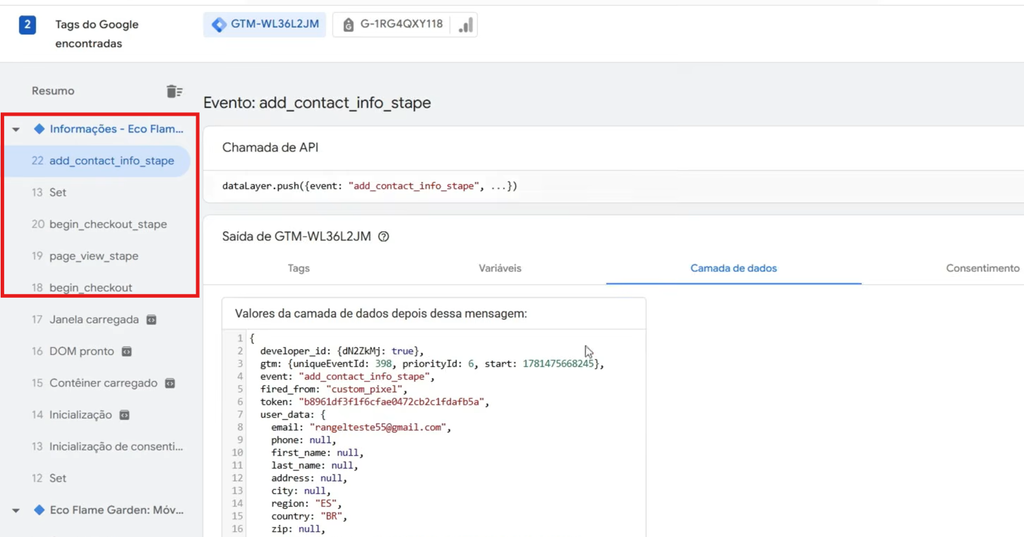1024x537 pixels.
Task: Select event 20 begin_checkout_stape
Action: [x=98, y=224]
